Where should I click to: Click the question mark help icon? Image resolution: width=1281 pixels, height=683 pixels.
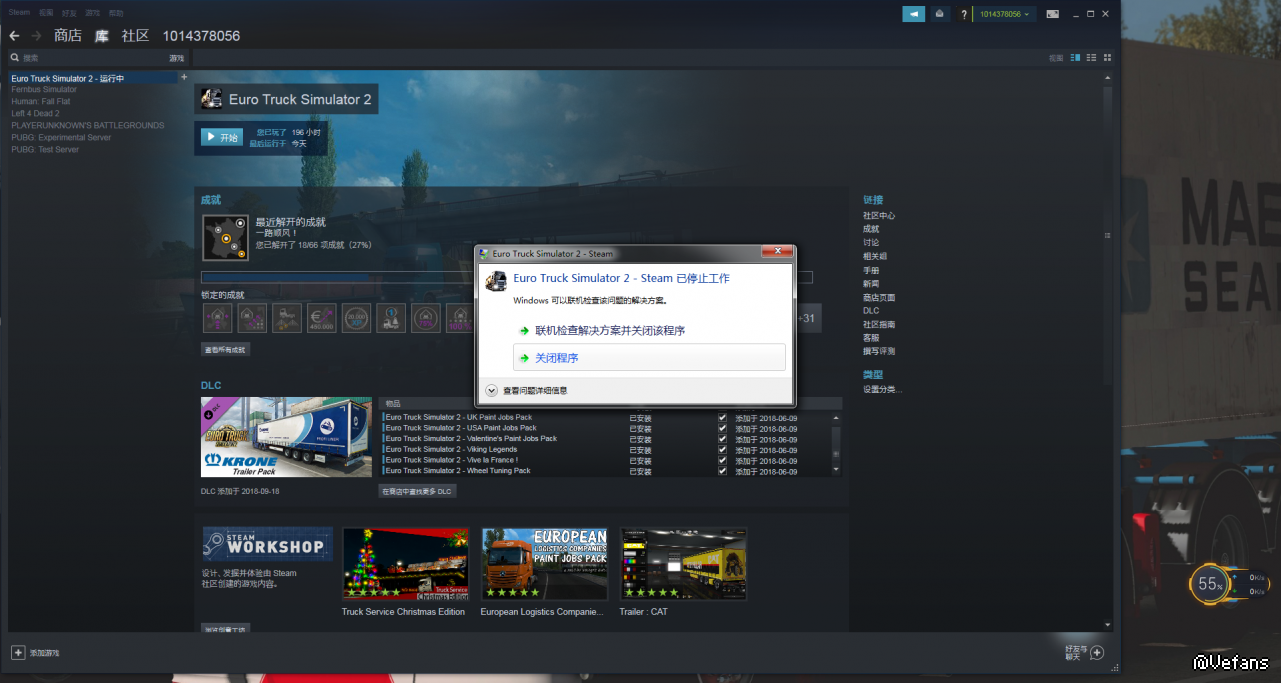[964, 14]
